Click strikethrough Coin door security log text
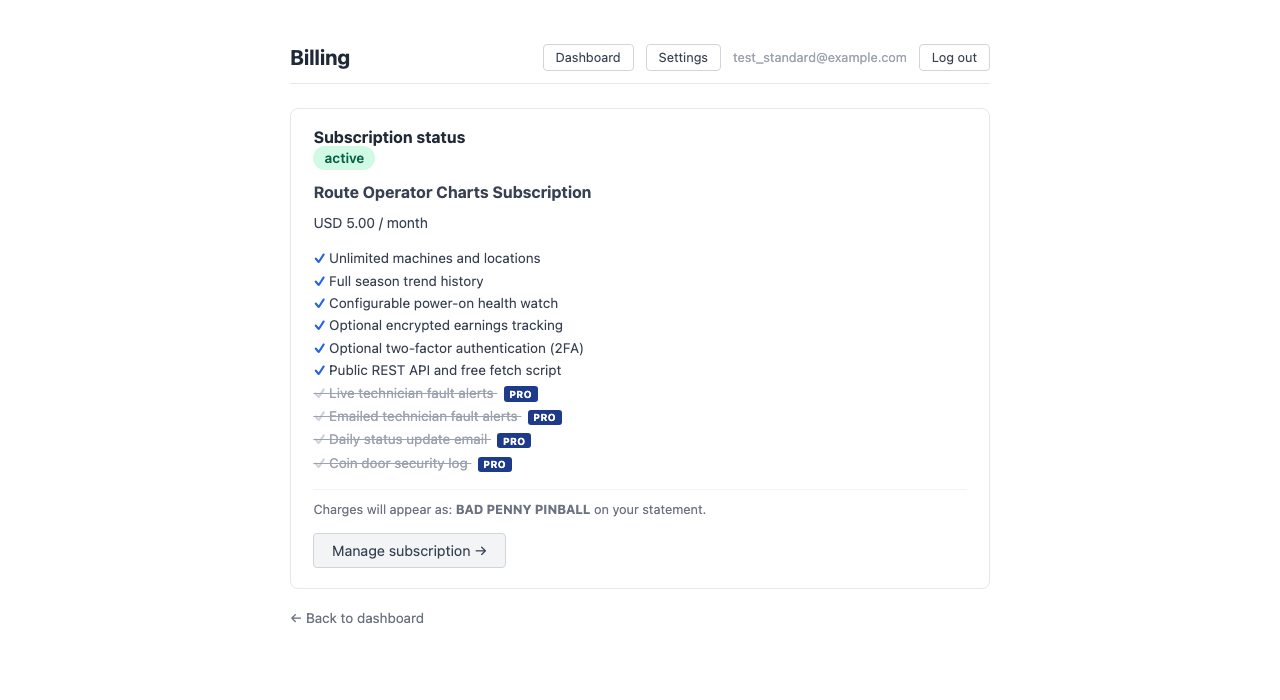The image size is (1280, 700). tap(398, 463)
